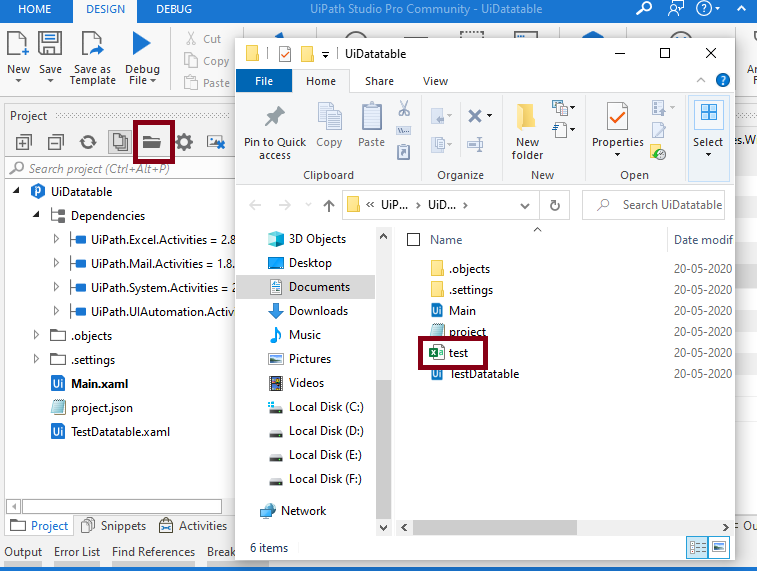Select test Excel file in Explorer
The width and height of the screenshot is (757, 571).
tap(458, 353)
